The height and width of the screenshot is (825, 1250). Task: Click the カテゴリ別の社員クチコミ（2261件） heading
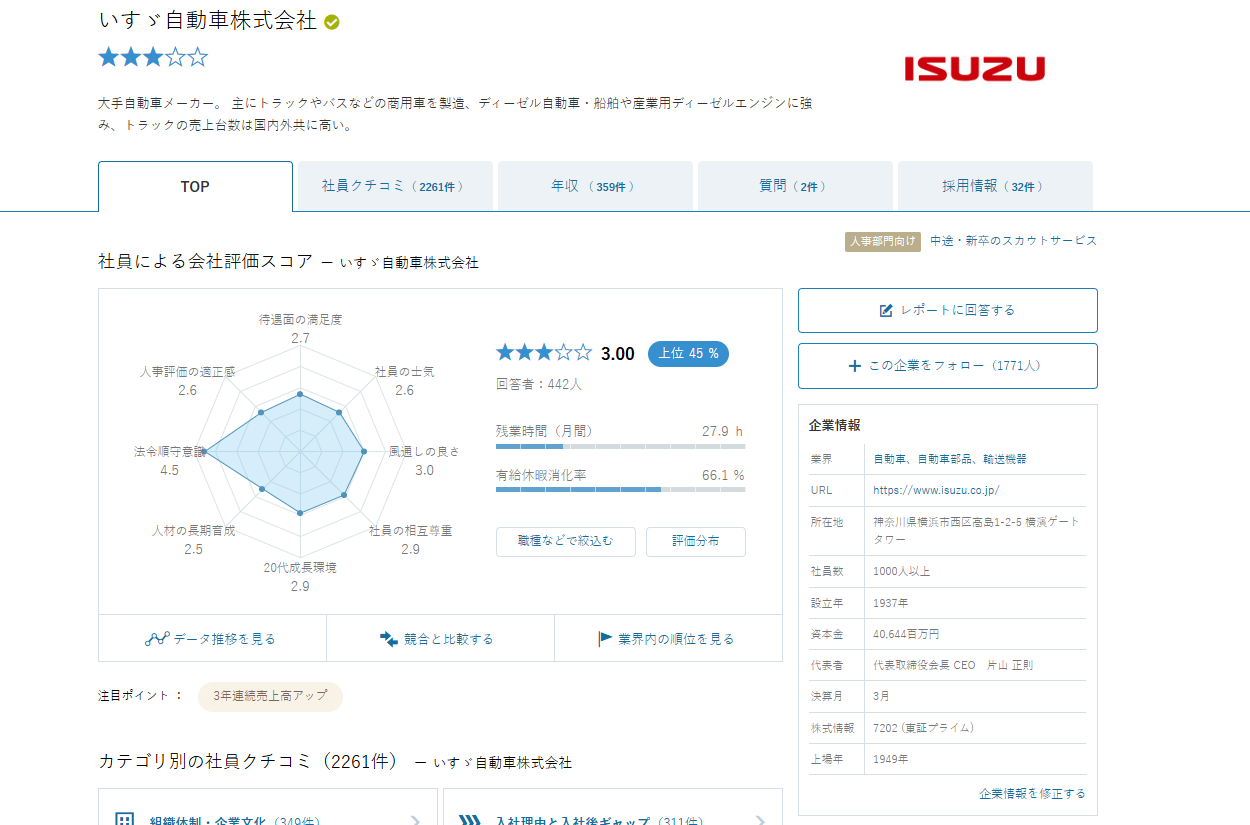tap(248, 761)
